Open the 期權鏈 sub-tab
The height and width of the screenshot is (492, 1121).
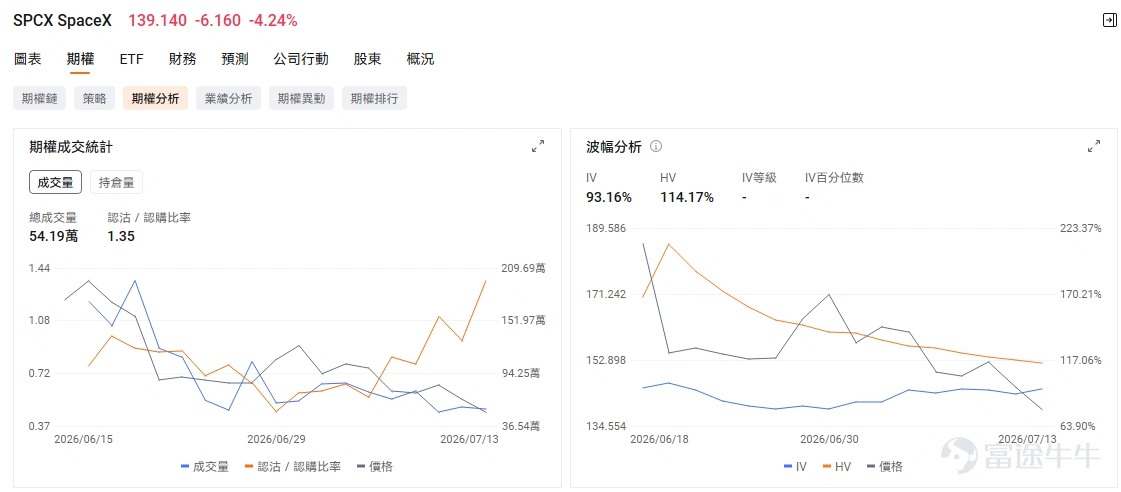(39, 99)
